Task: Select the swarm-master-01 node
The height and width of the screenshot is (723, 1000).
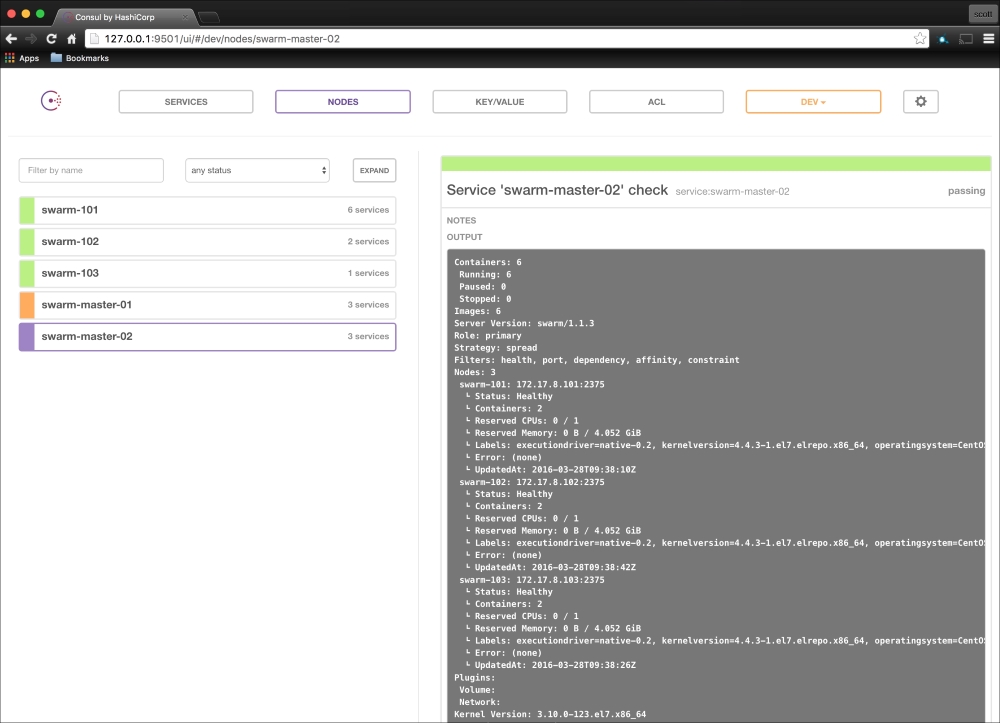Action: (207, 305)
